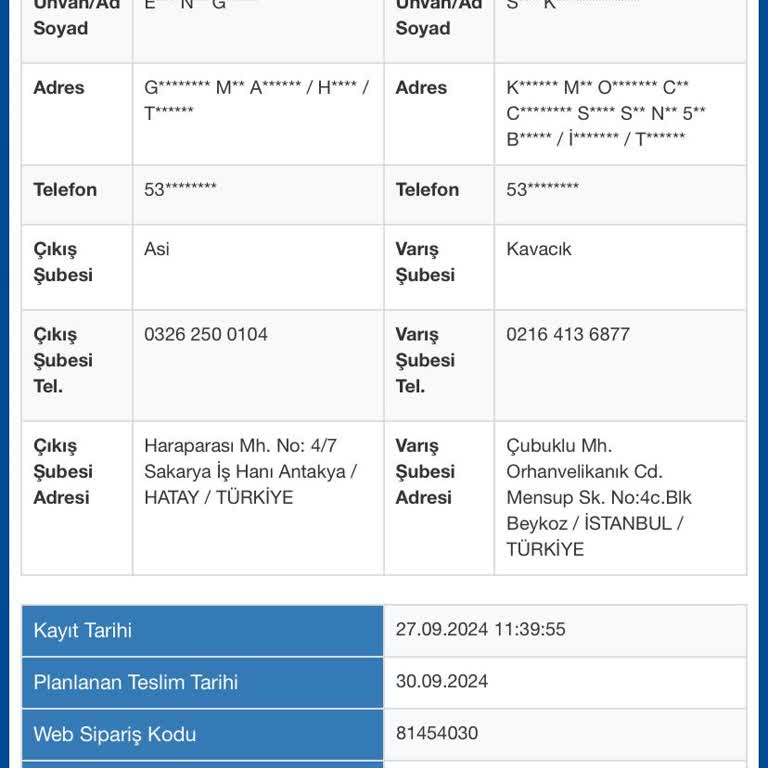The width and height of the screenshot is (768, 768).
Task: Click the Varış Şubesi Tel. label
Action: point(425,360)
